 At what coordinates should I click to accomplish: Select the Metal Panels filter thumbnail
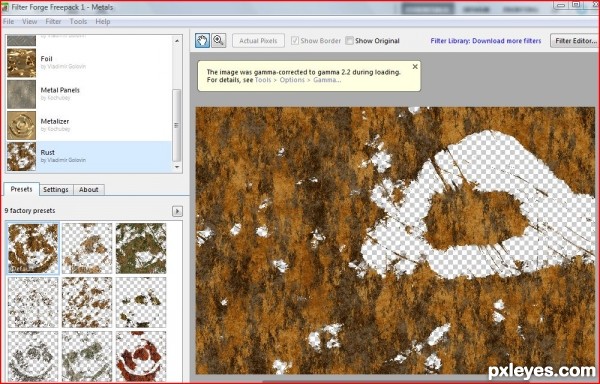21,94
